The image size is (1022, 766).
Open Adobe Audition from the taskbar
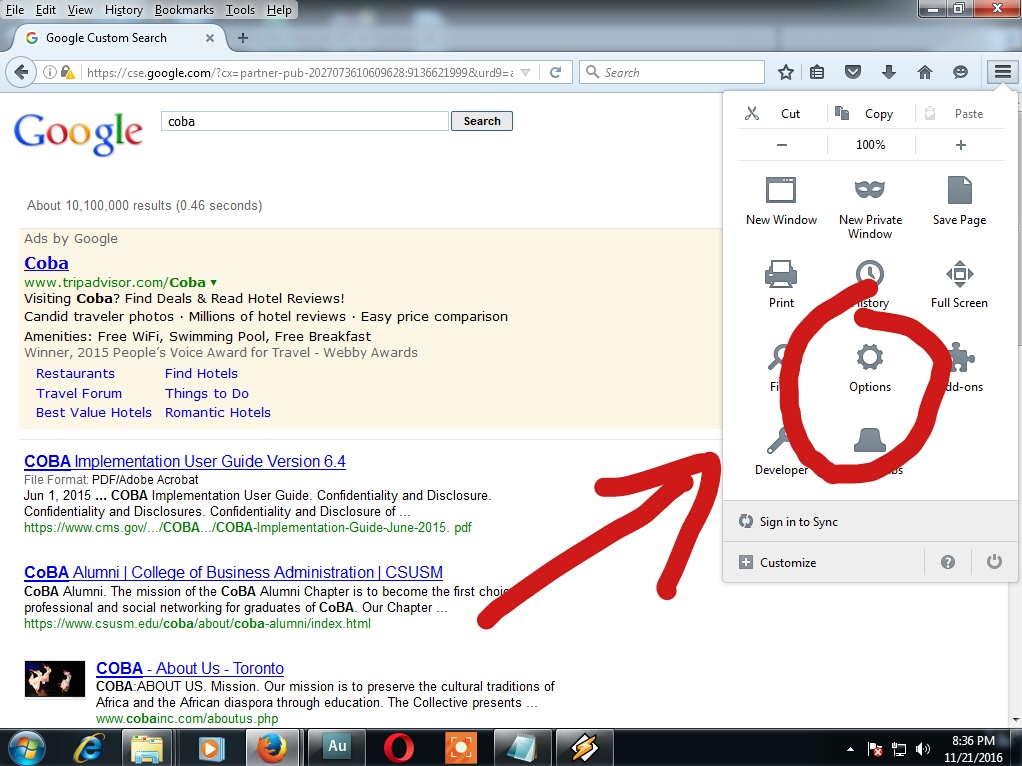pyautogui.click(x=337, y=748)
